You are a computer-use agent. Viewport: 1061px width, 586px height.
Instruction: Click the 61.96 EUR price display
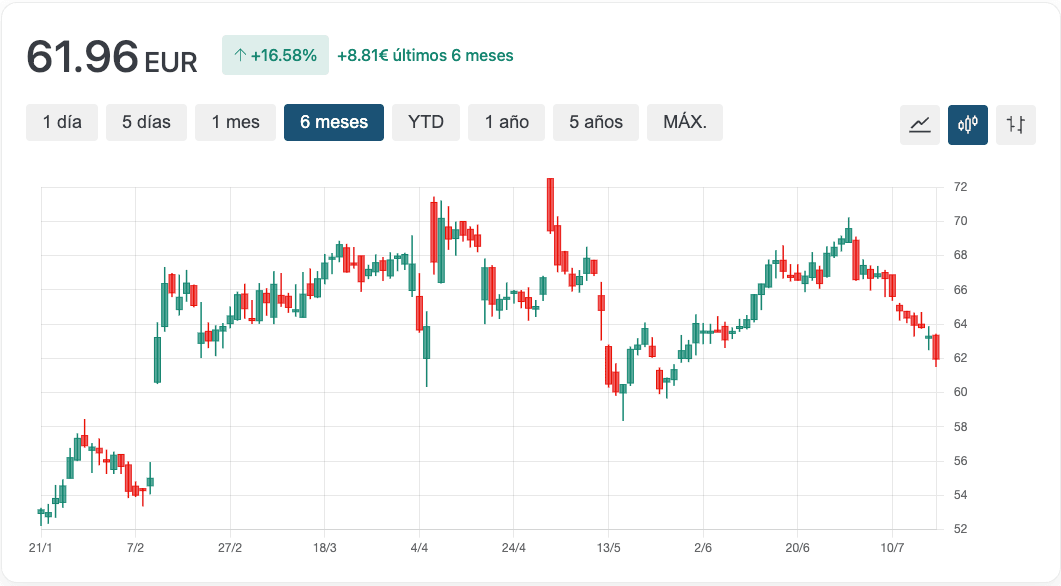tap(112, 58)
